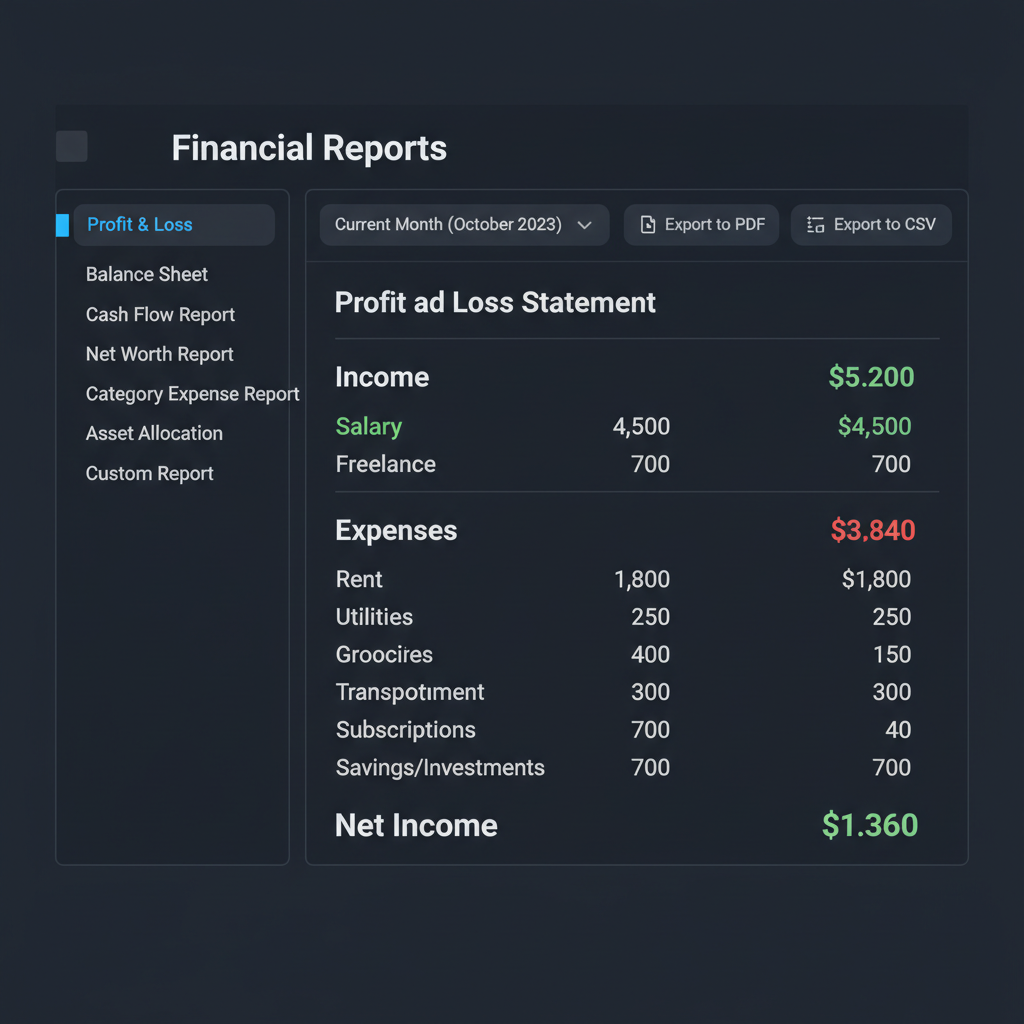
Task: Select Profit & Loss in the sidebar
Action: pyautogui.click(x=174, y=225)
